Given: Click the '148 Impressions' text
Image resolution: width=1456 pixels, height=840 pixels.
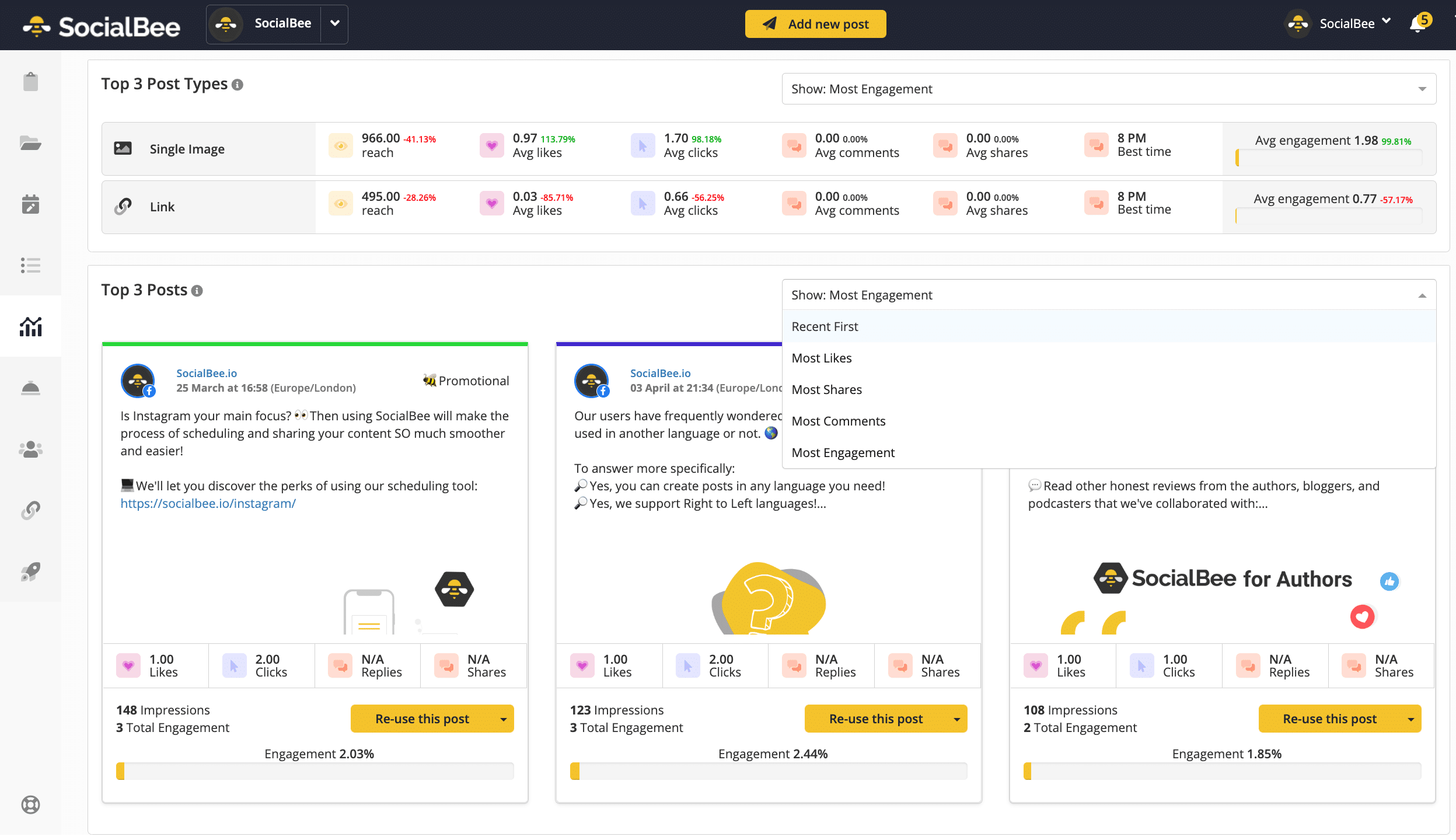Looking at the screenshot, I should (x=163, y=710).
